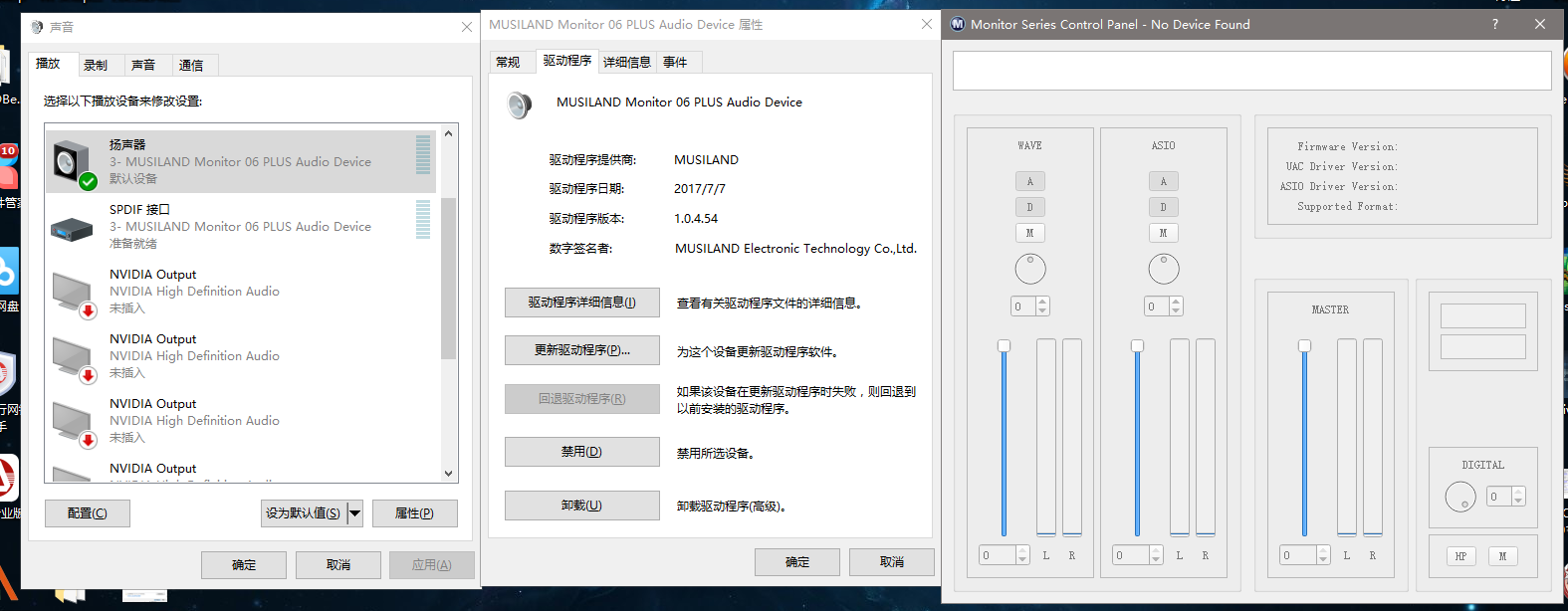
Task: Click the help question mark in Monitor Control Panel
Action: (x=1494, y=24)
